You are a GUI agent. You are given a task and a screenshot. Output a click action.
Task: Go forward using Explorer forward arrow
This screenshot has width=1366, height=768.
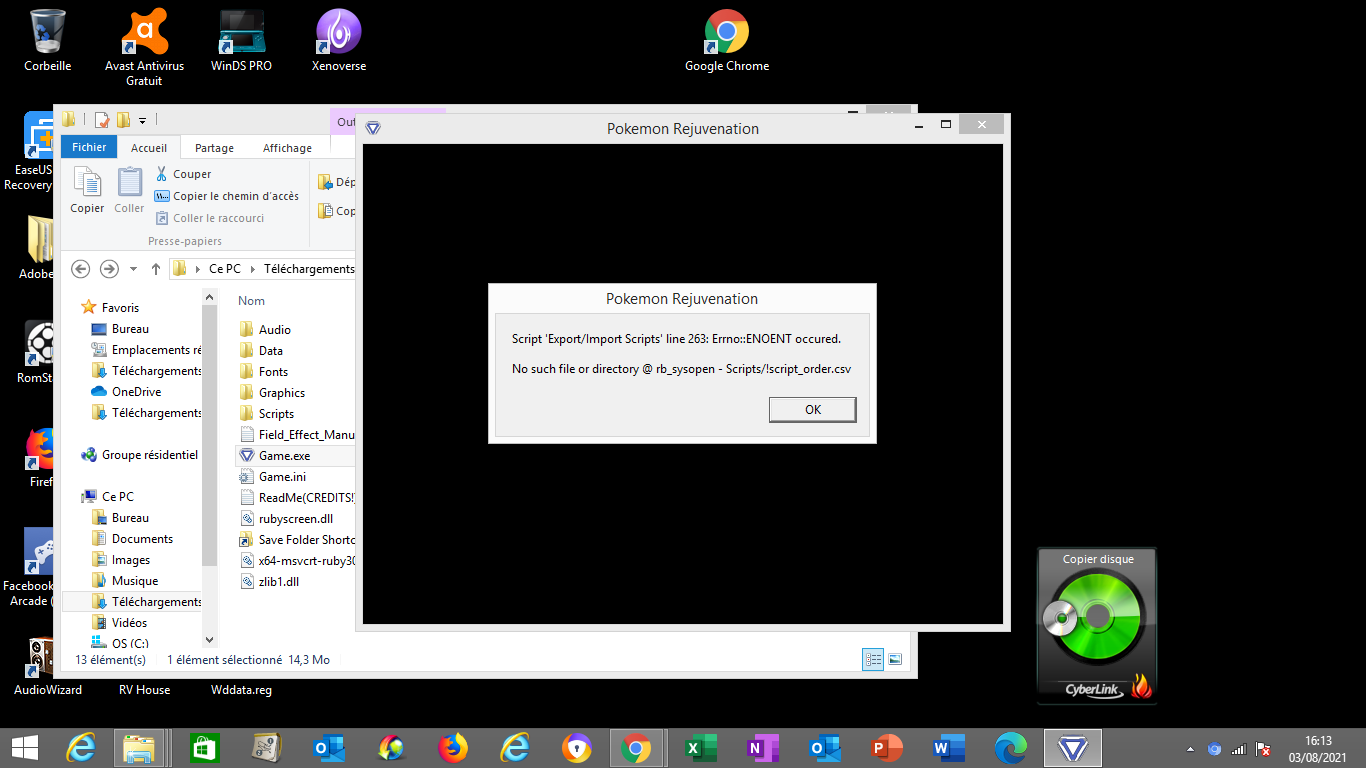pos(109,269)
